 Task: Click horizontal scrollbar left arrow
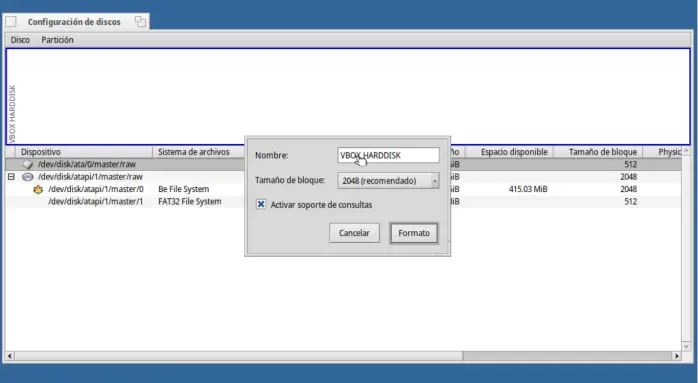tap(10, 356)
